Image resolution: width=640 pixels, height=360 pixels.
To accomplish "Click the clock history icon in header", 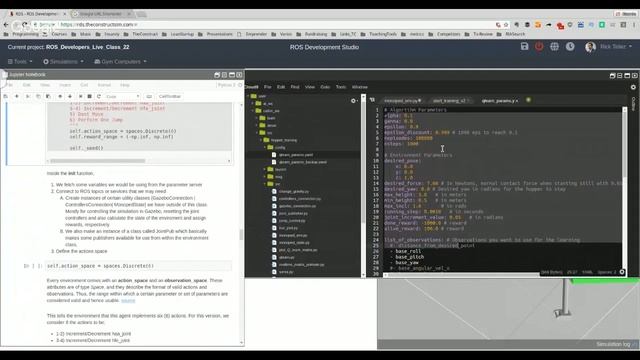I will point(570,47).
